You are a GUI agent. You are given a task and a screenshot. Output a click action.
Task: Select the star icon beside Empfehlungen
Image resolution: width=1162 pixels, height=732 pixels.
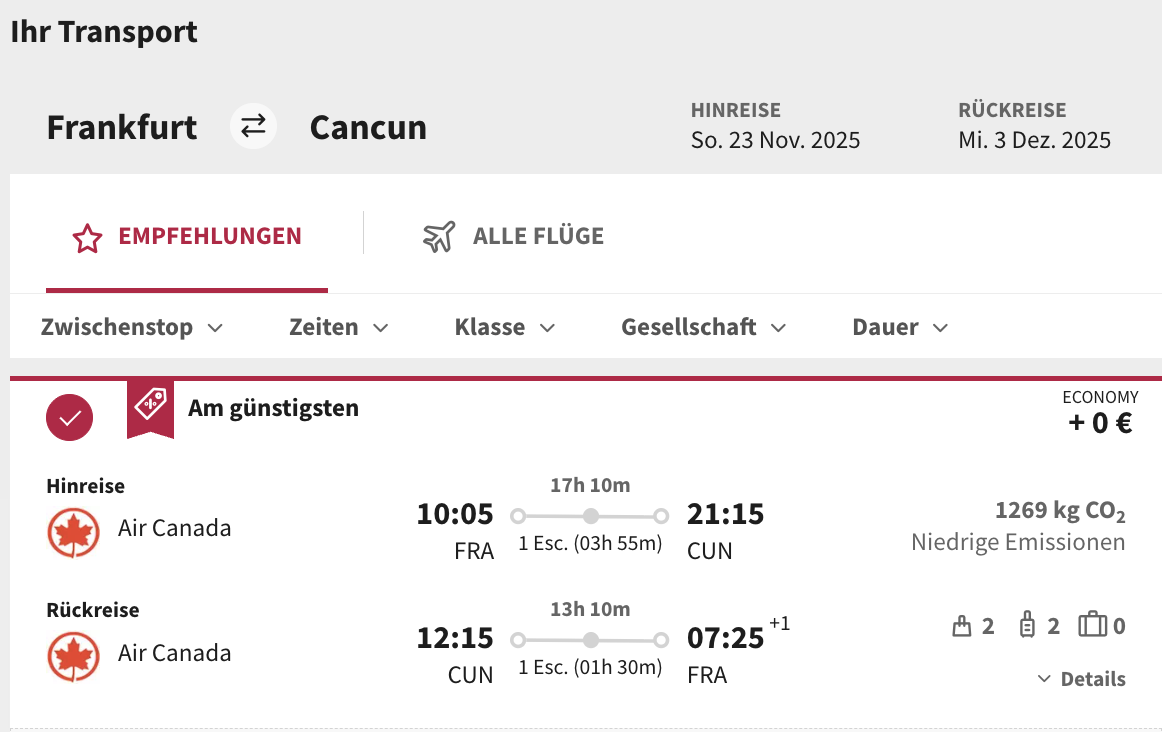(87, 235)
